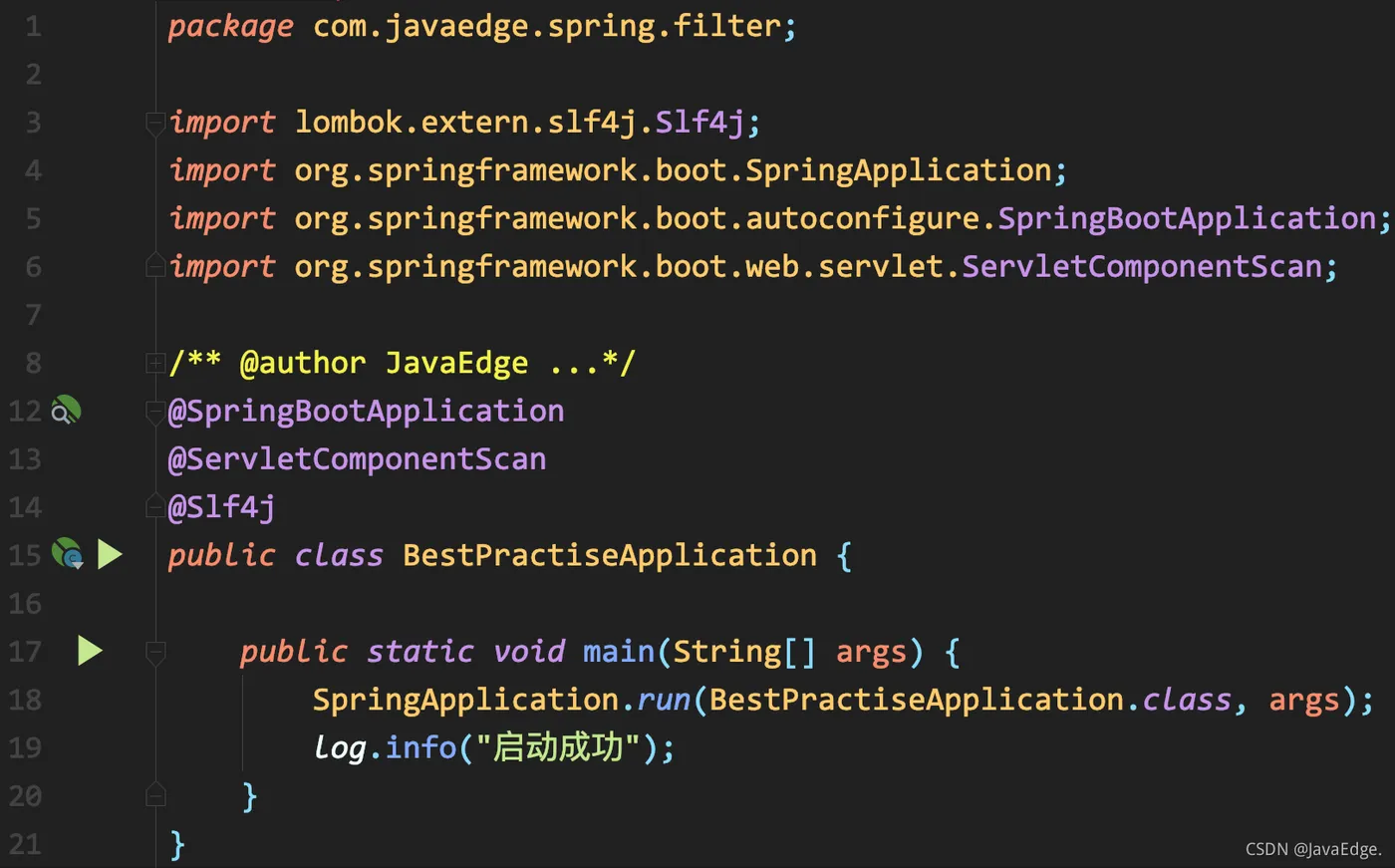This screenshot has height=868, width=1395.
Task: Click the "class" keyword on line 15
Action: [x=339, y=555]
